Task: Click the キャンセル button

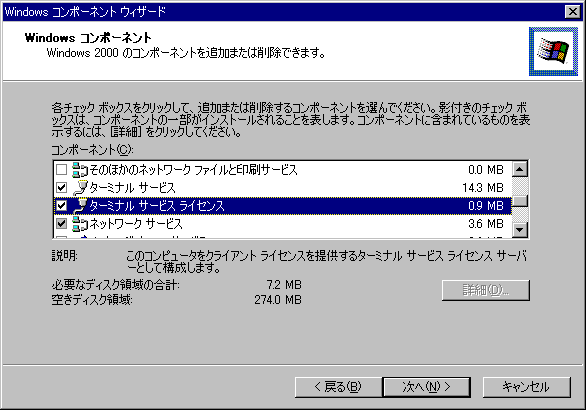Action: coord(527,387)
